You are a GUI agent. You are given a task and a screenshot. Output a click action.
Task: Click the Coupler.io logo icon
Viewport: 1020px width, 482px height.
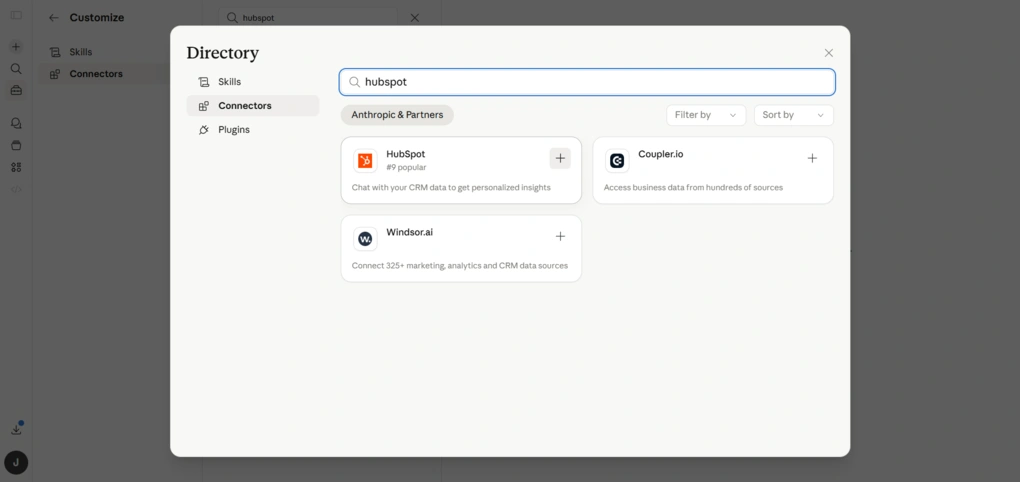(x=617, y=161)
